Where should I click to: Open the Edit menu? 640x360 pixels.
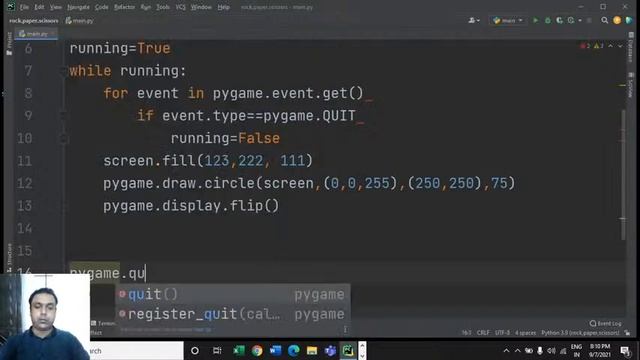[x=39, y=7]
